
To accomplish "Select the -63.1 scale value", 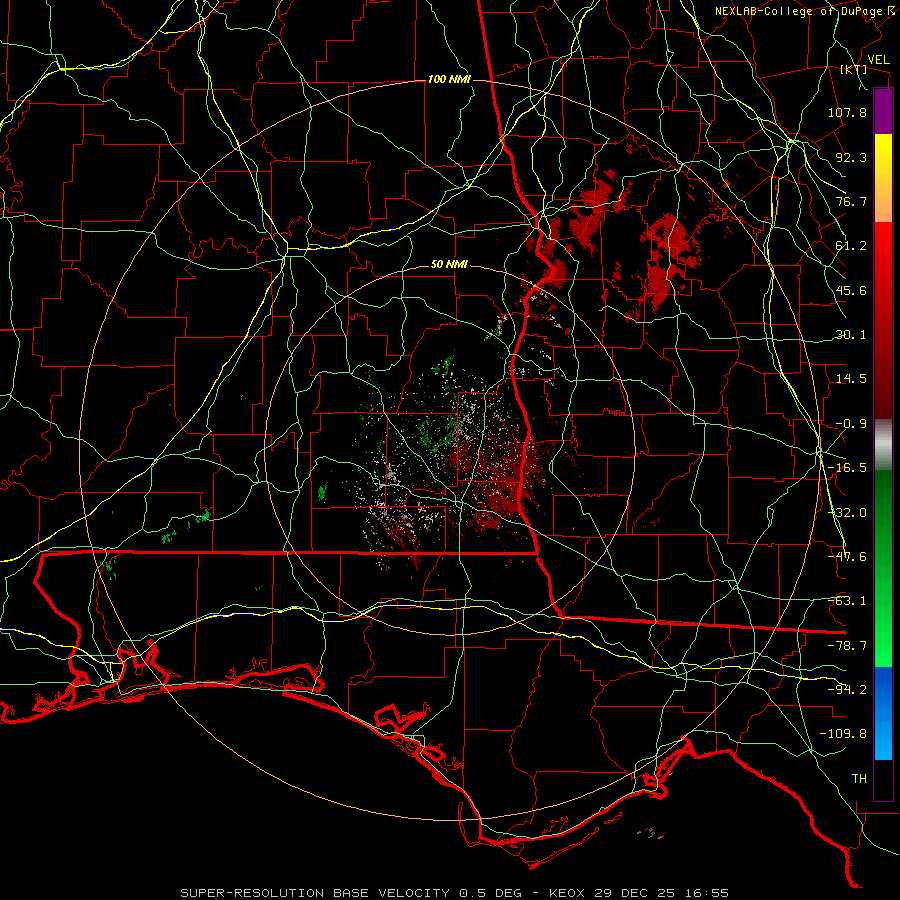I will [847, 601].
